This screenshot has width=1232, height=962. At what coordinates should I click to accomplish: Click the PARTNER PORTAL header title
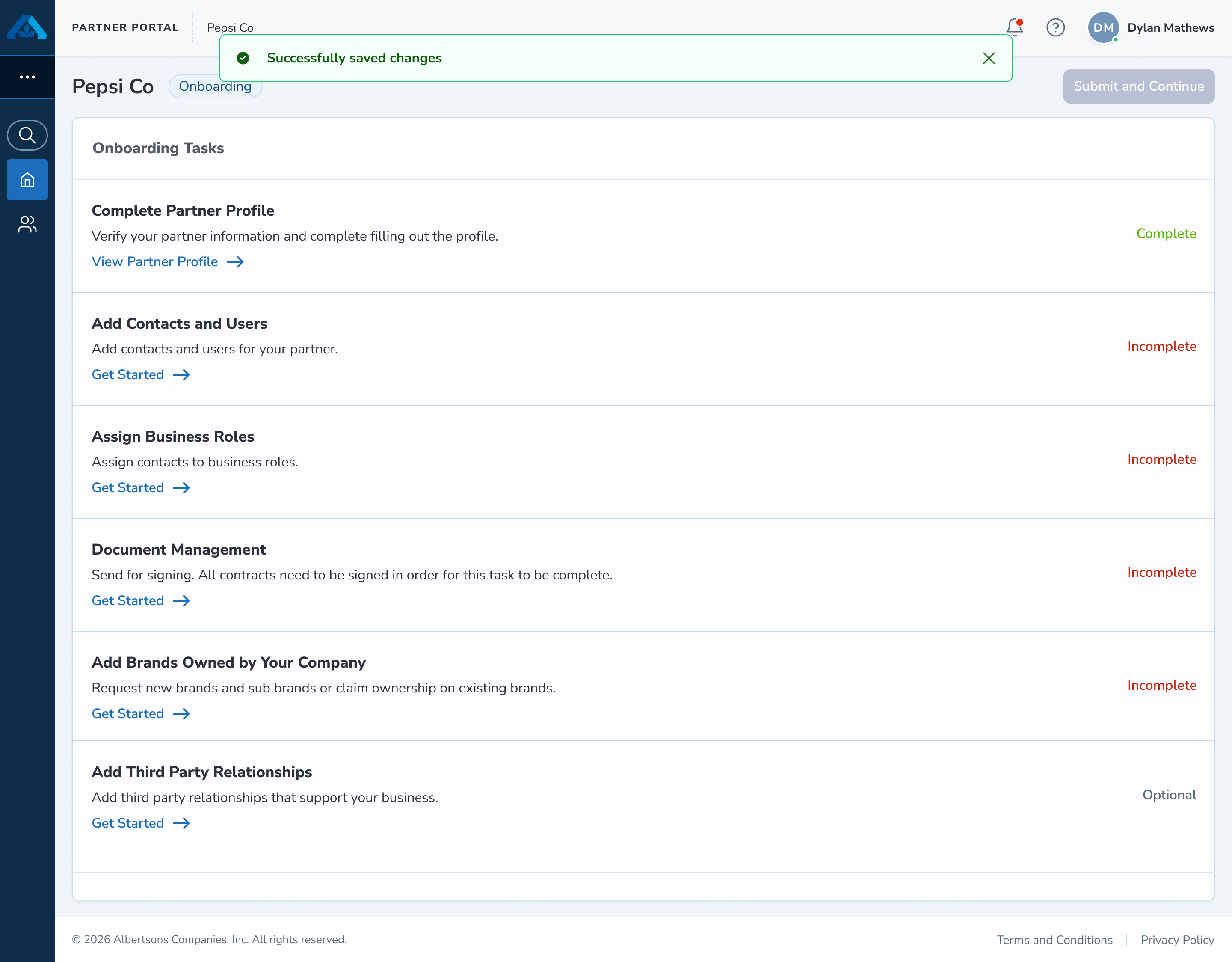coord(125,27)
